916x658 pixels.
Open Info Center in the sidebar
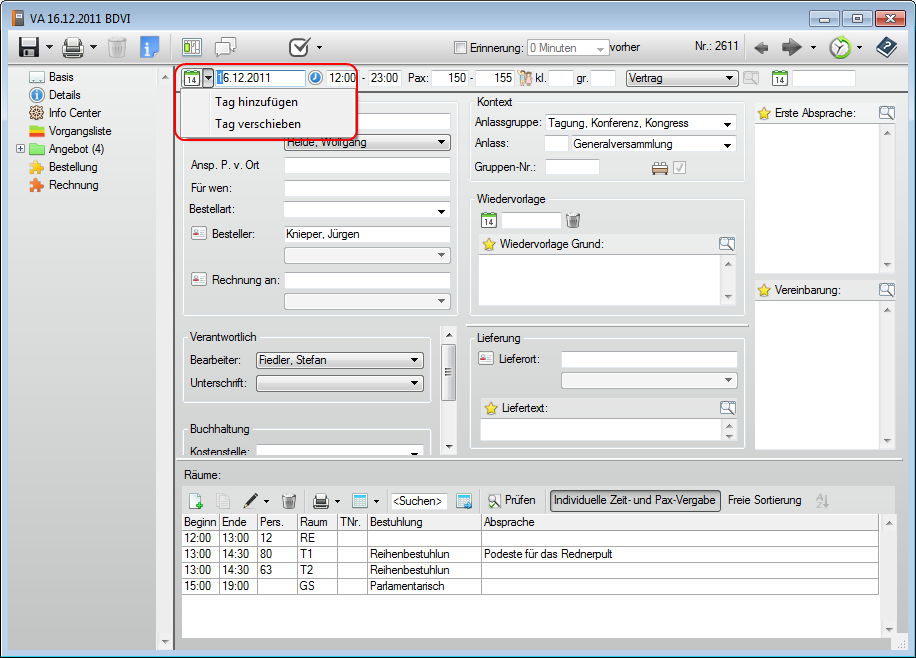click(x=74, y=113)
